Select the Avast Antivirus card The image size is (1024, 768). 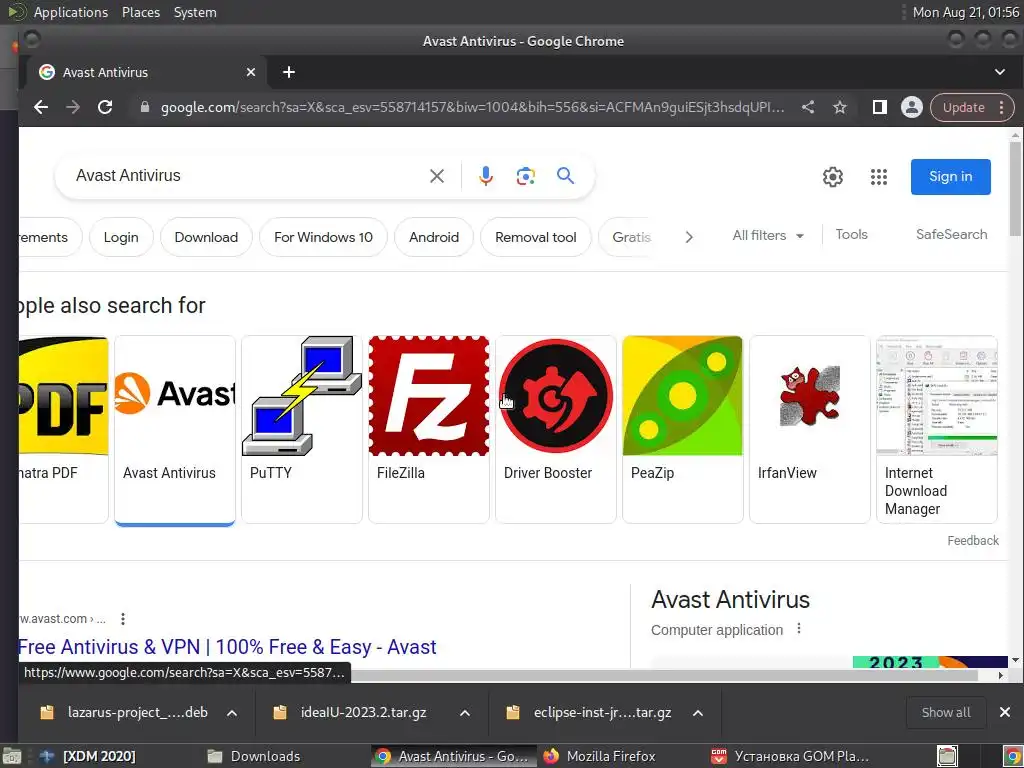tap(175, 429)
